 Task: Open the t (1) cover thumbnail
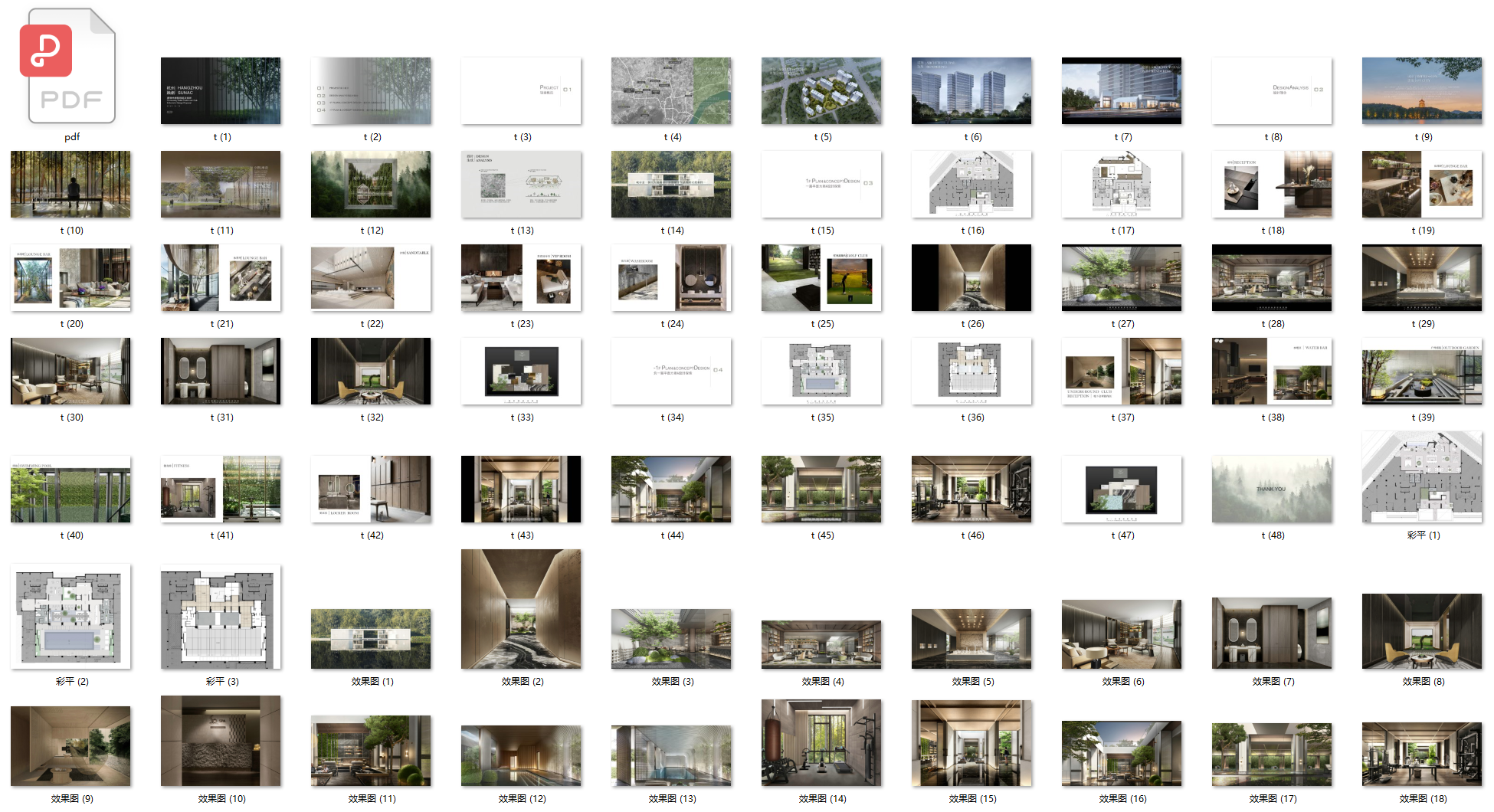(221, 91)
